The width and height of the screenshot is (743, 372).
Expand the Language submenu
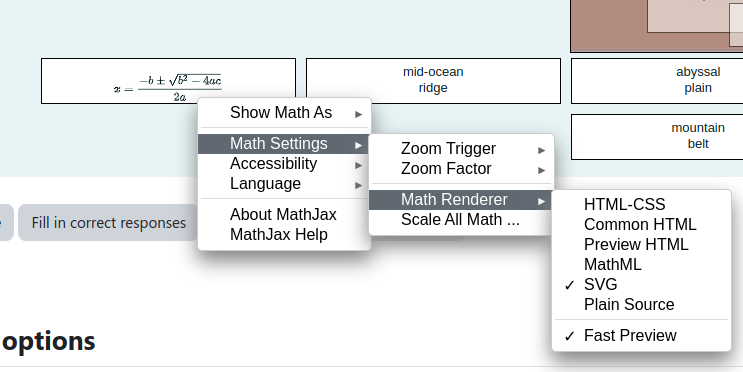[x=284, y=183]
